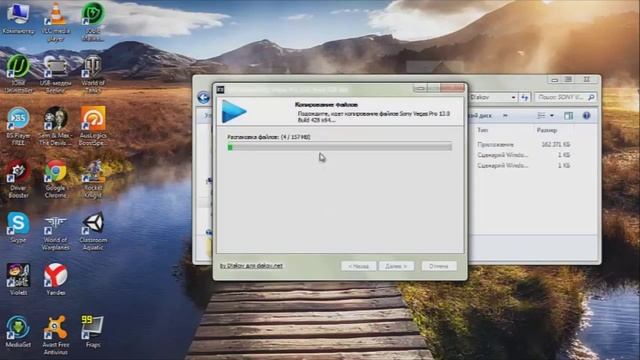Open the by Diakov для diakov.net link
Viewport: 640px width, 360px height.
251,266
